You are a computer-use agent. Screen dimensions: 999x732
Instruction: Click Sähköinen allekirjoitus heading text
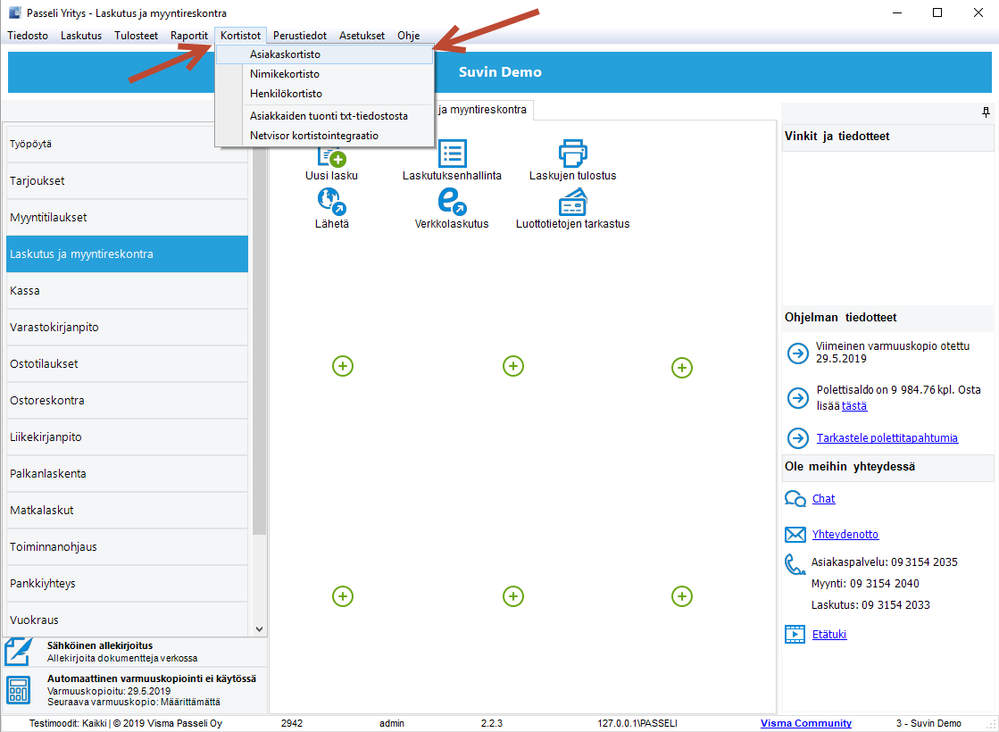[99, 645]
